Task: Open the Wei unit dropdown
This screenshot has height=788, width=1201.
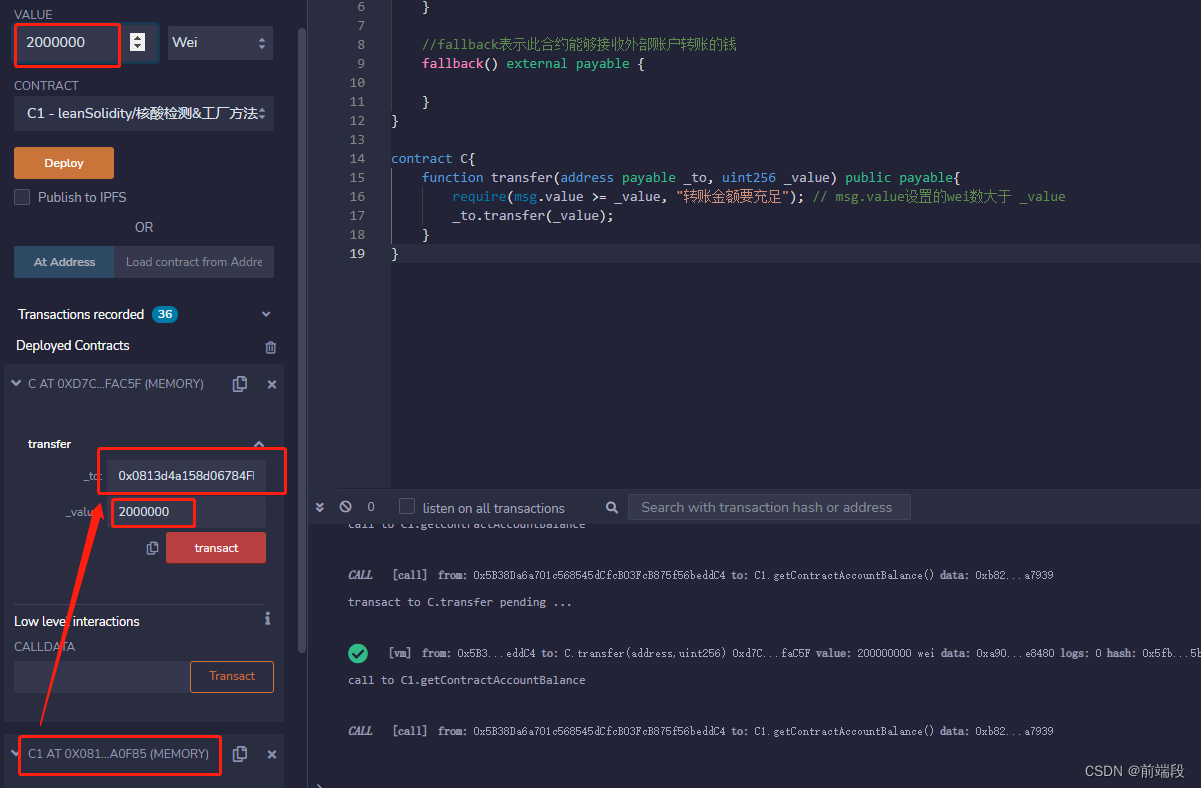Action: tap(220, 43)
